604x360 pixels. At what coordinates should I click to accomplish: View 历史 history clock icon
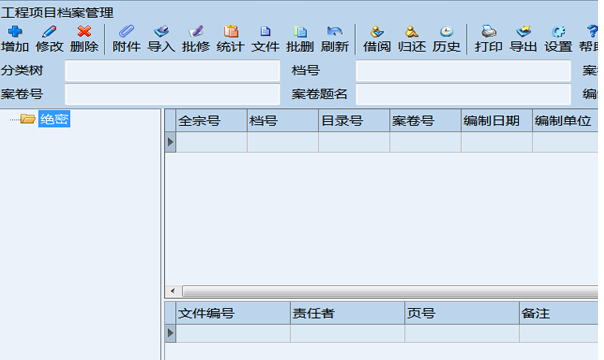coord(446,31)
